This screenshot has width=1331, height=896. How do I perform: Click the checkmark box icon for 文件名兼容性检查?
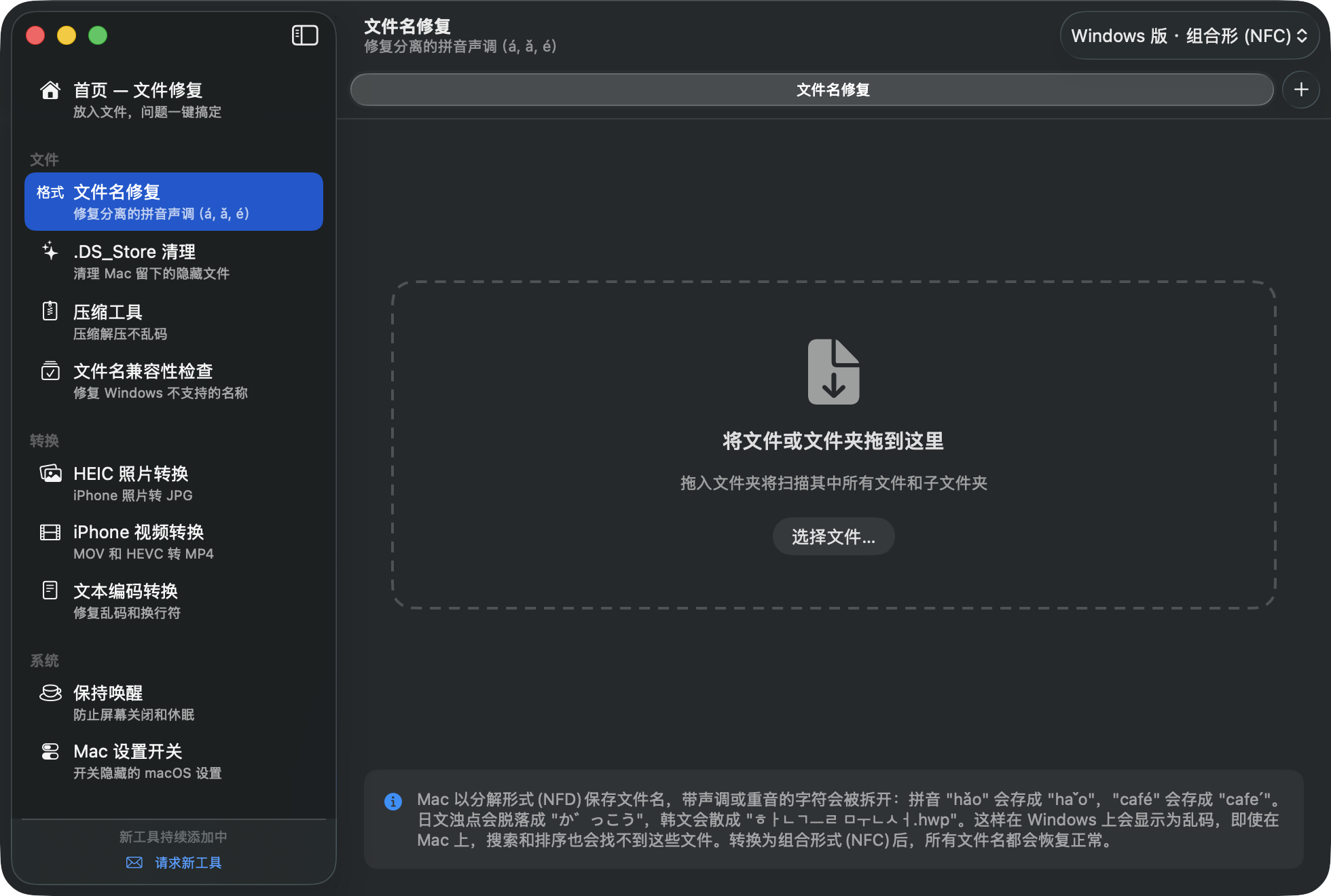pos(50,371)
